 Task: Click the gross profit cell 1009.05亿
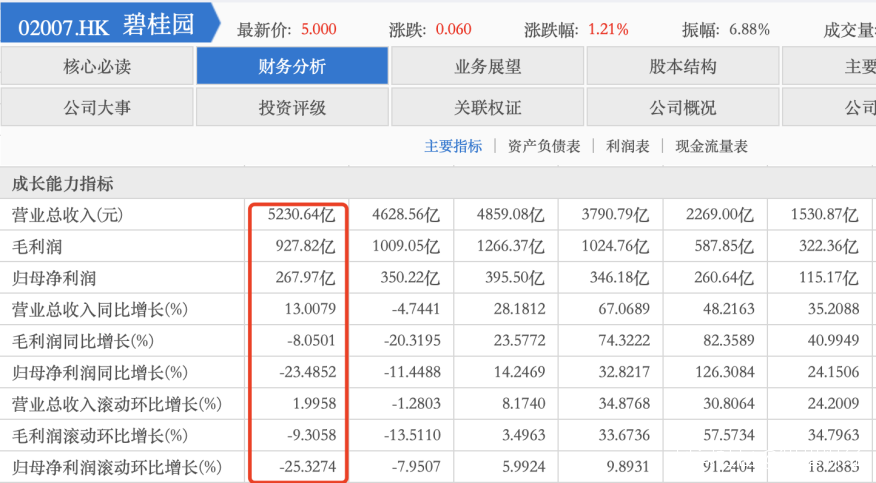coord(406,246)
